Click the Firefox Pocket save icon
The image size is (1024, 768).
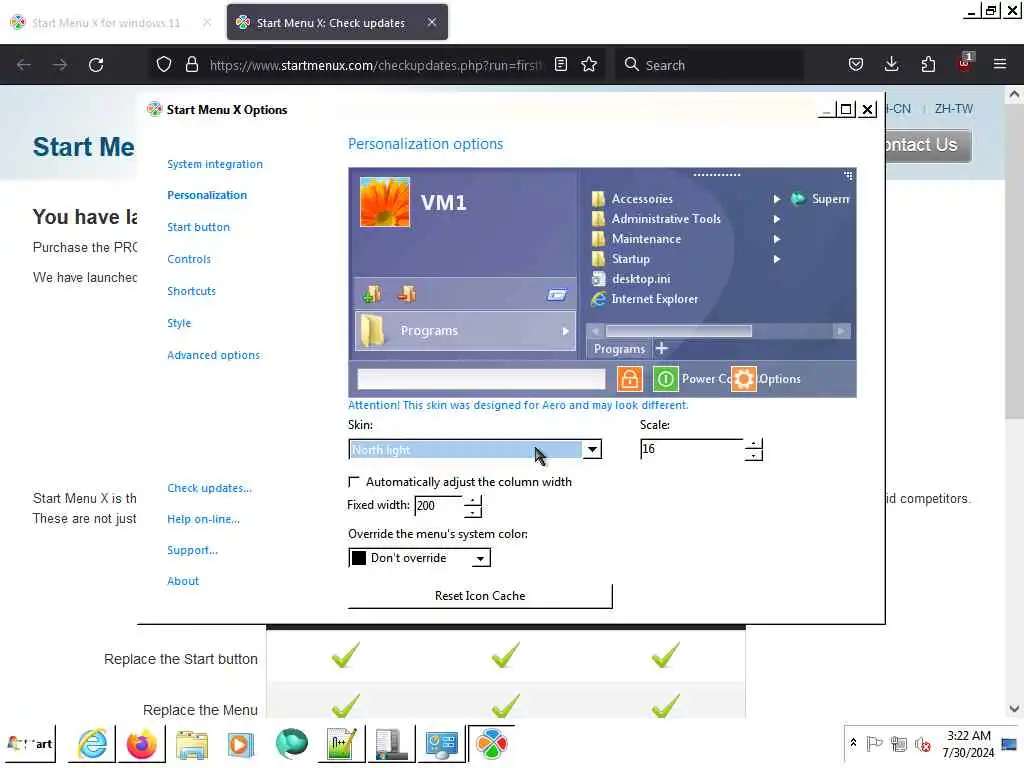point(856,65)
